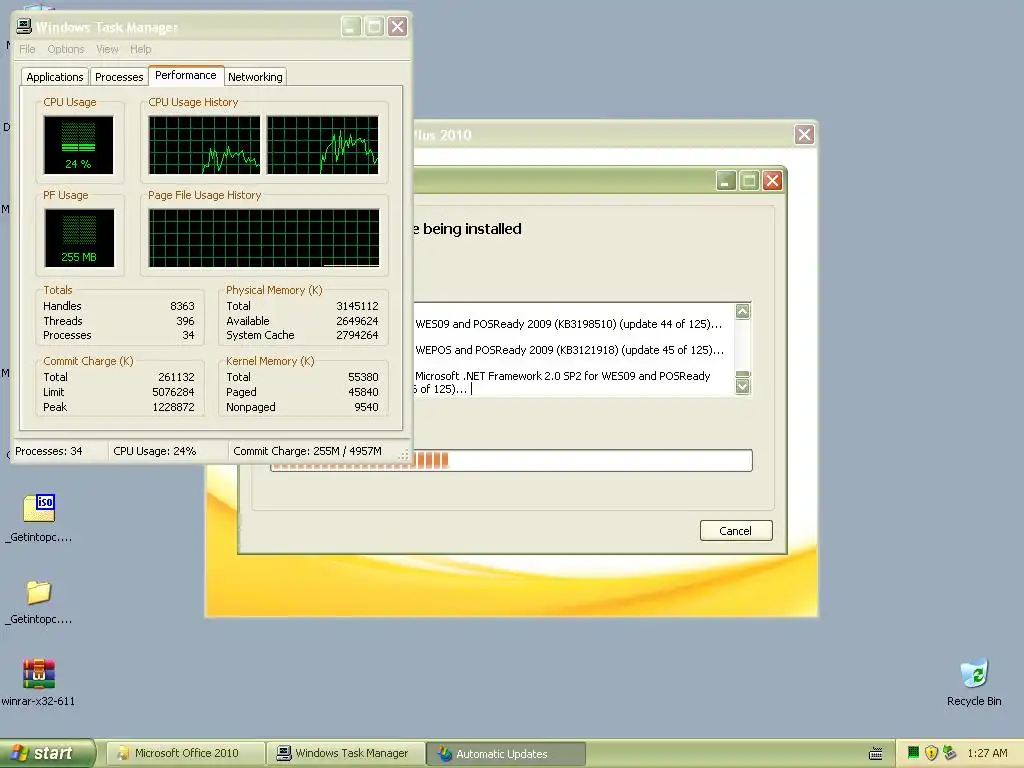Click the PF Usage gauge showing 255 MB
1024x768 pixels.
point(79,238)
